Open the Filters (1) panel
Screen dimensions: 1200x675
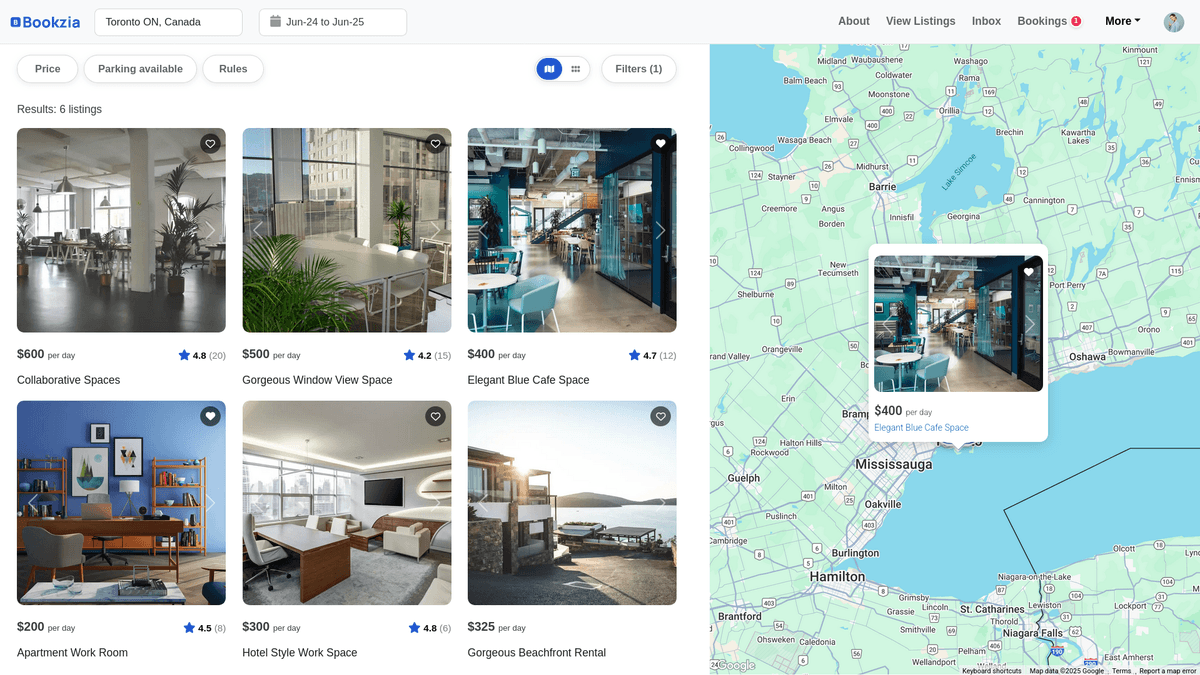[x=638, y=69]
